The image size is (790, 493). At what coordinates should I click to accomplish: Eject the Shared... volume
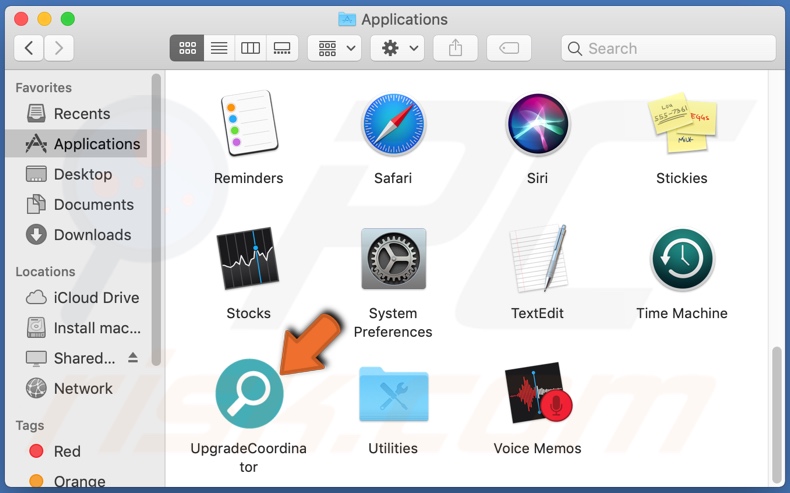pos(133,358)
